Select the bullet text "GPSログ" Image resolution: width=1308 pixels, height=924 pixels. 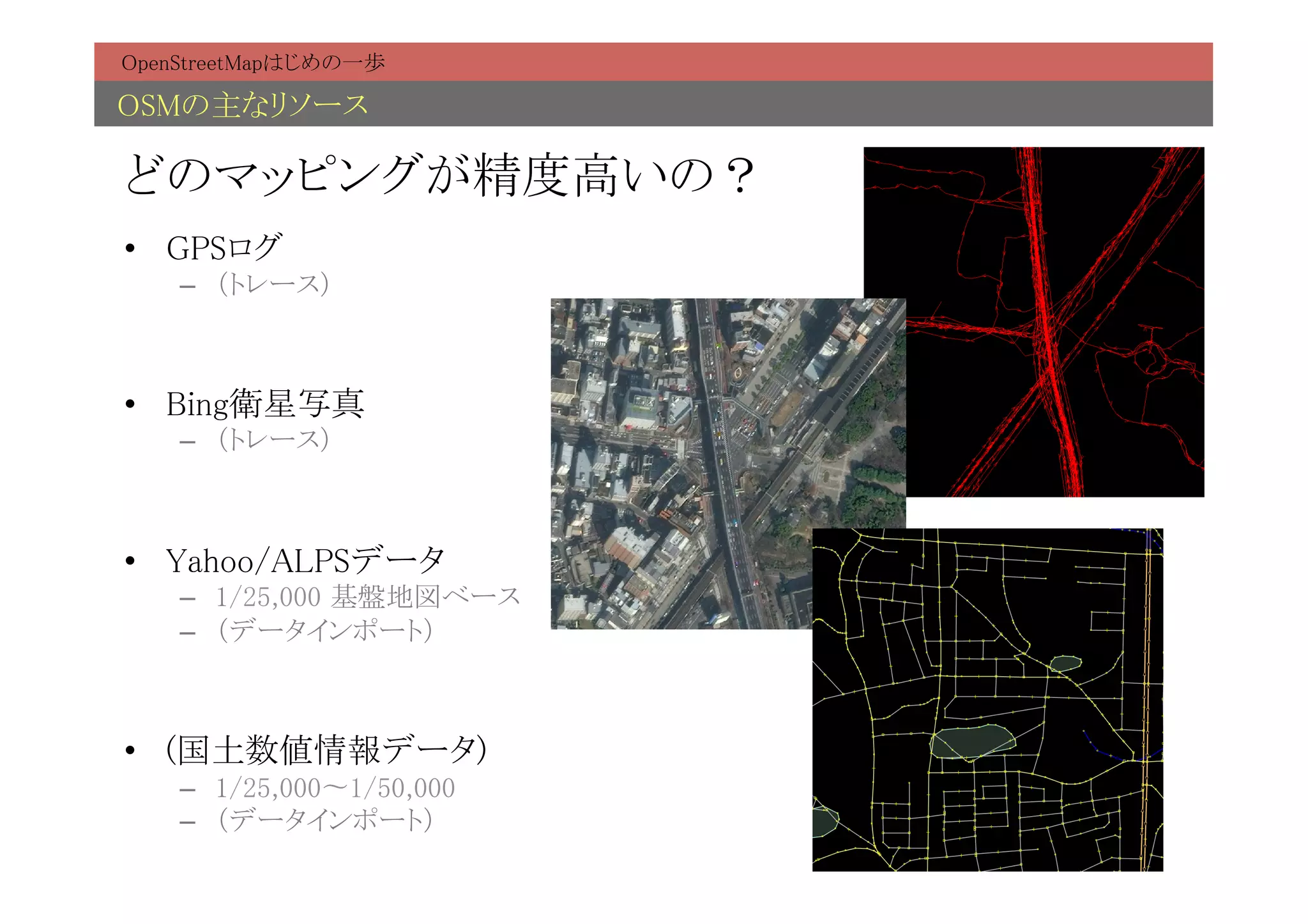[223, 247]
